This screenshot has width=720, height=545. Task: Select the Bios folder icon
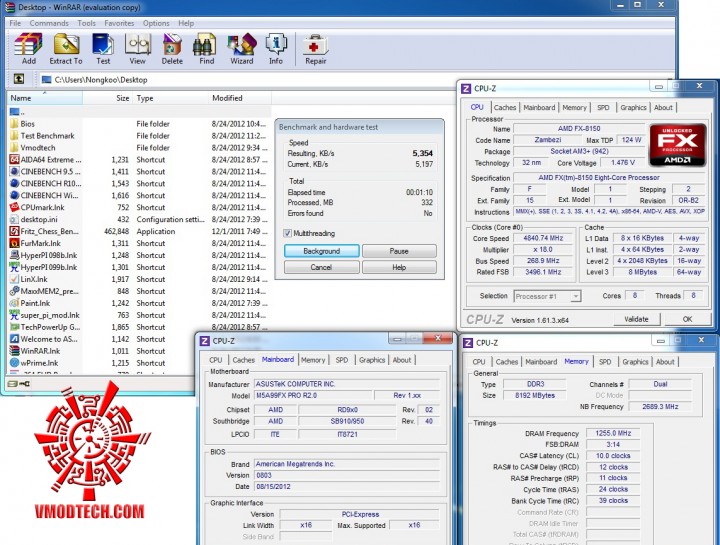(x=14, y=124)
